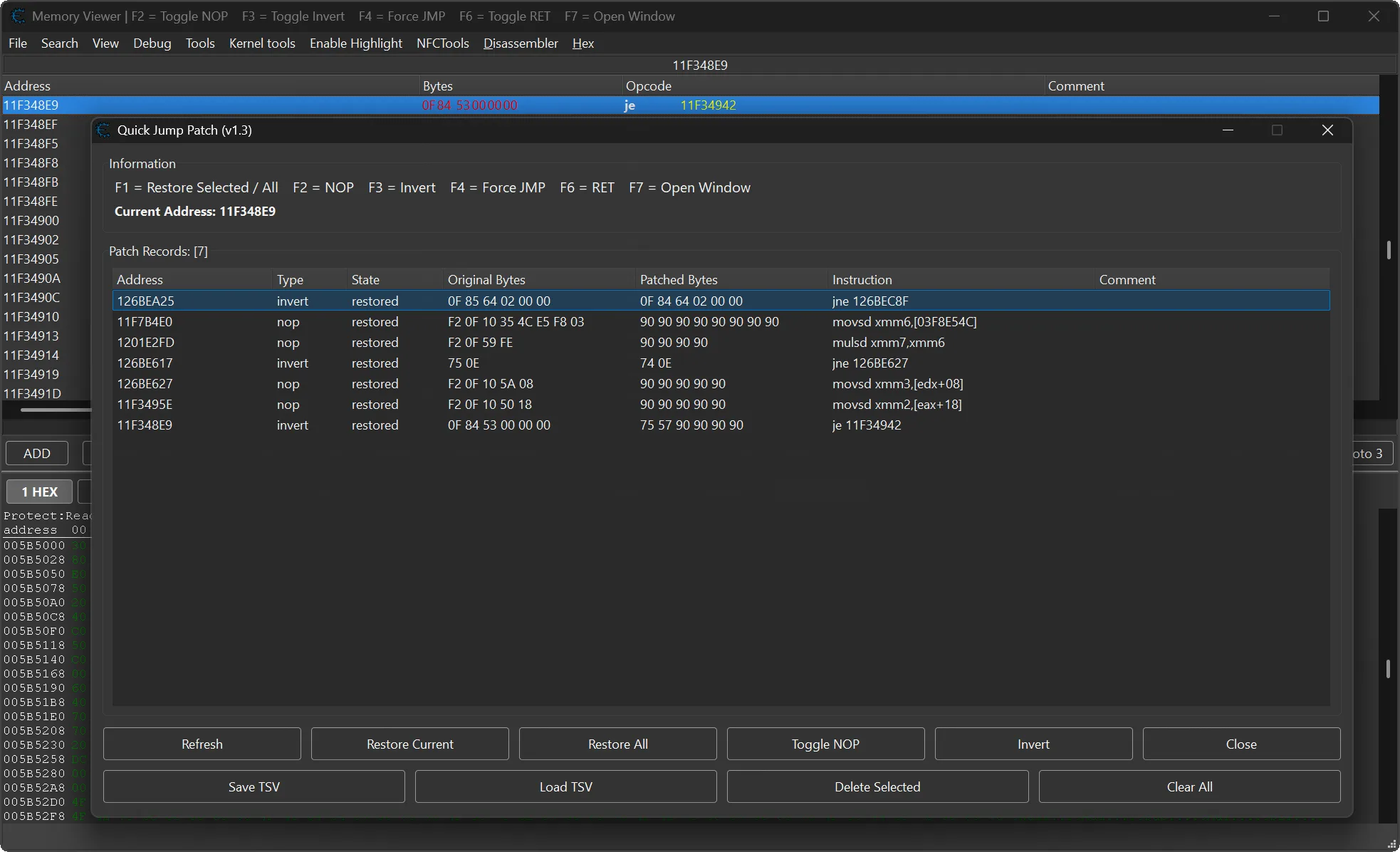This screenshot has width=1400, height=852.
Task: Click patched bytes 75 57 90 90 90 90
Action: 691,425
